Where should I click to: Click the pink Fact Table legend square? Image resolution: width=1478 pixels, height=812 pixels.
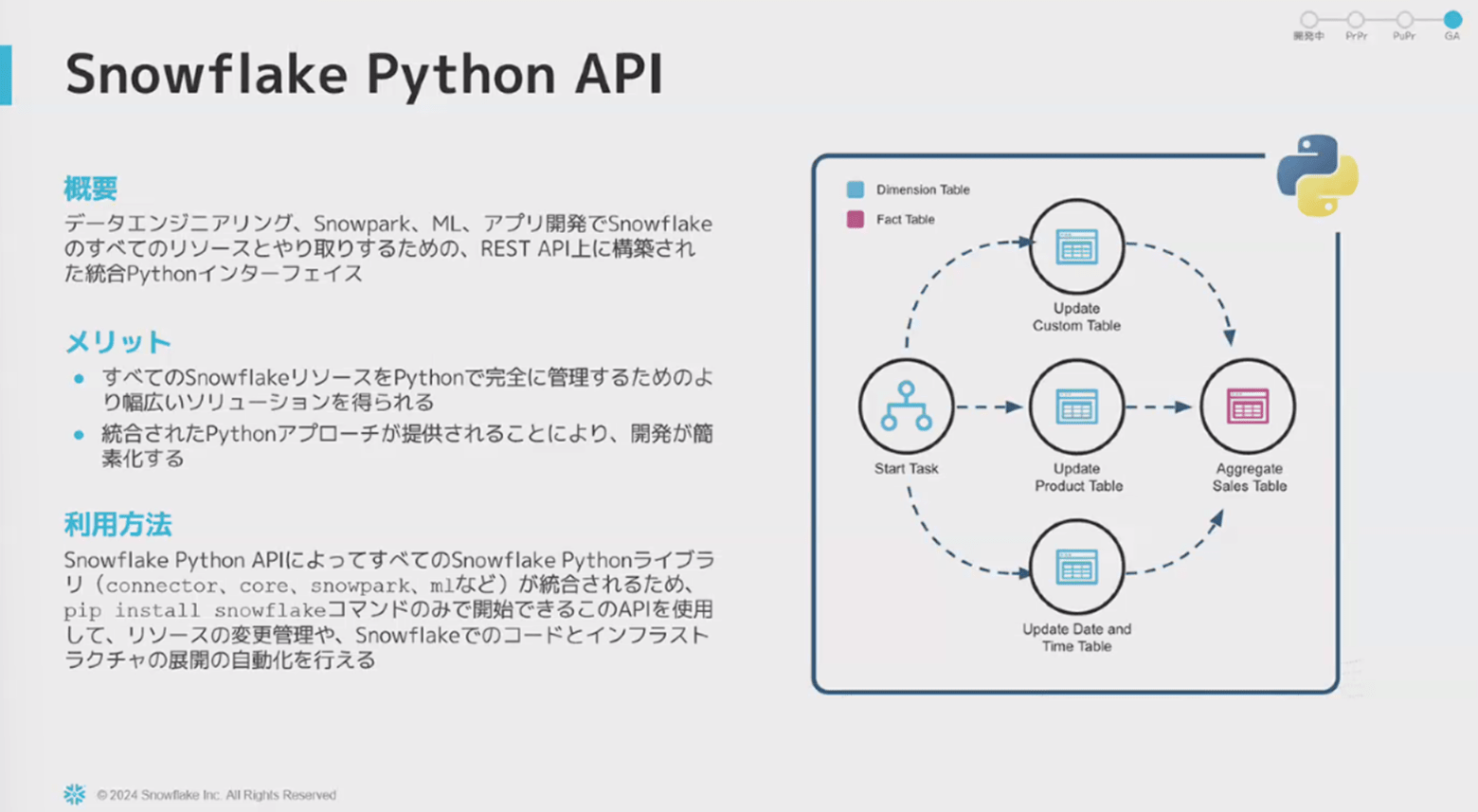point(855,219)
